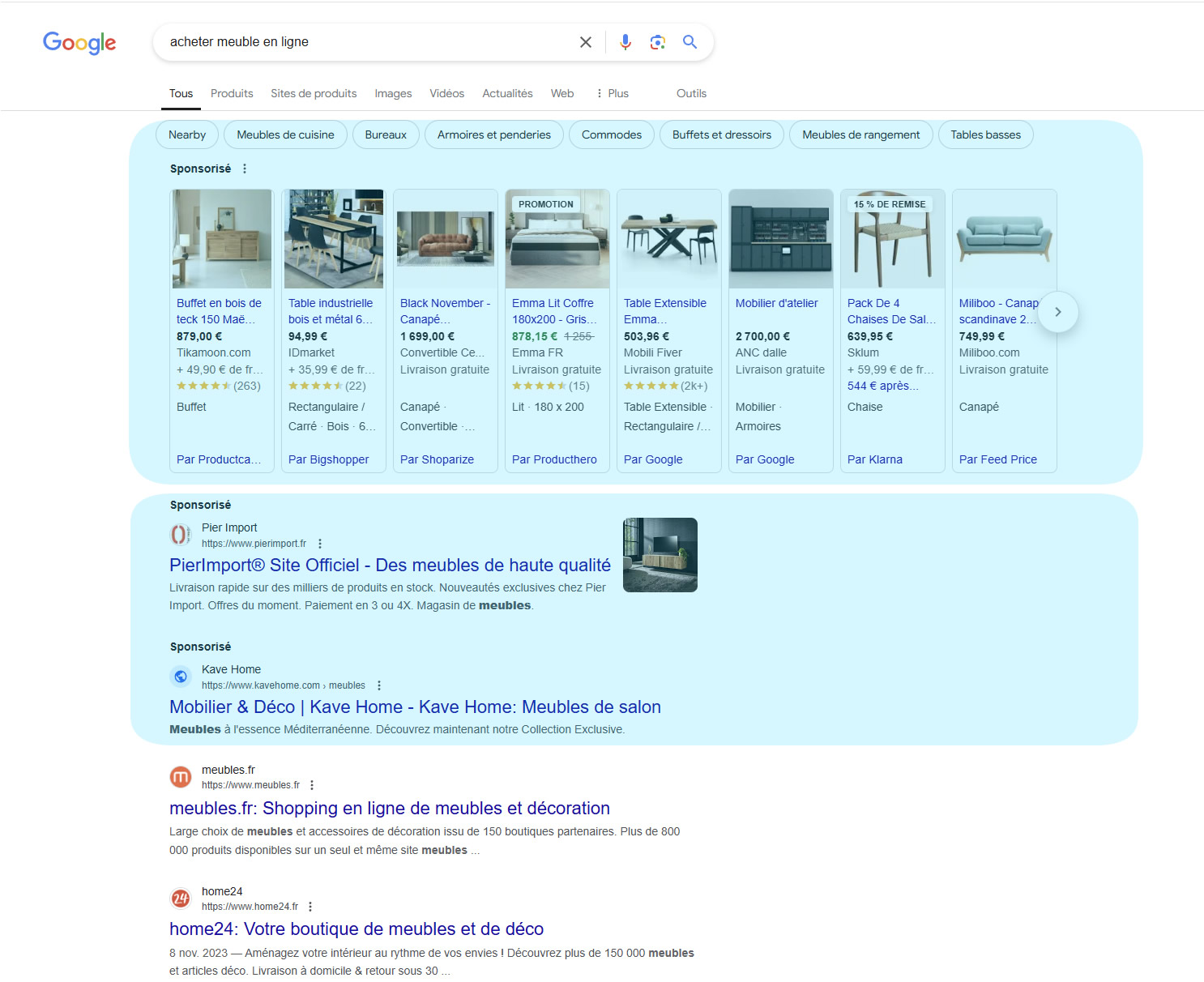
Task: Open three-dot menu beside pierimport.fr URL
Action: 320,544
